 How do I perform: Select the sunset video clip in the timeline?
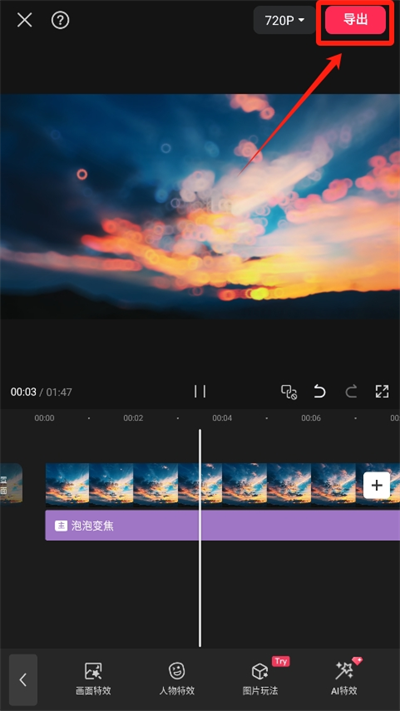tap(222, 484)
